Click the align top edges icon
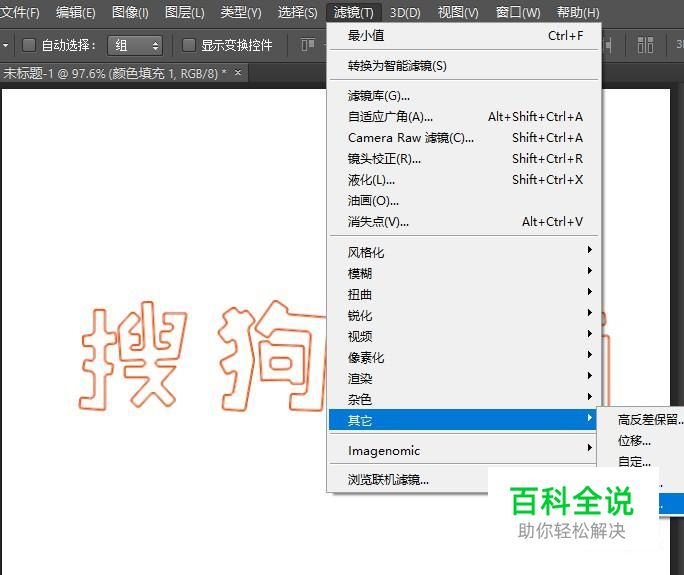 pyautogui.click(x=308, y=45)
